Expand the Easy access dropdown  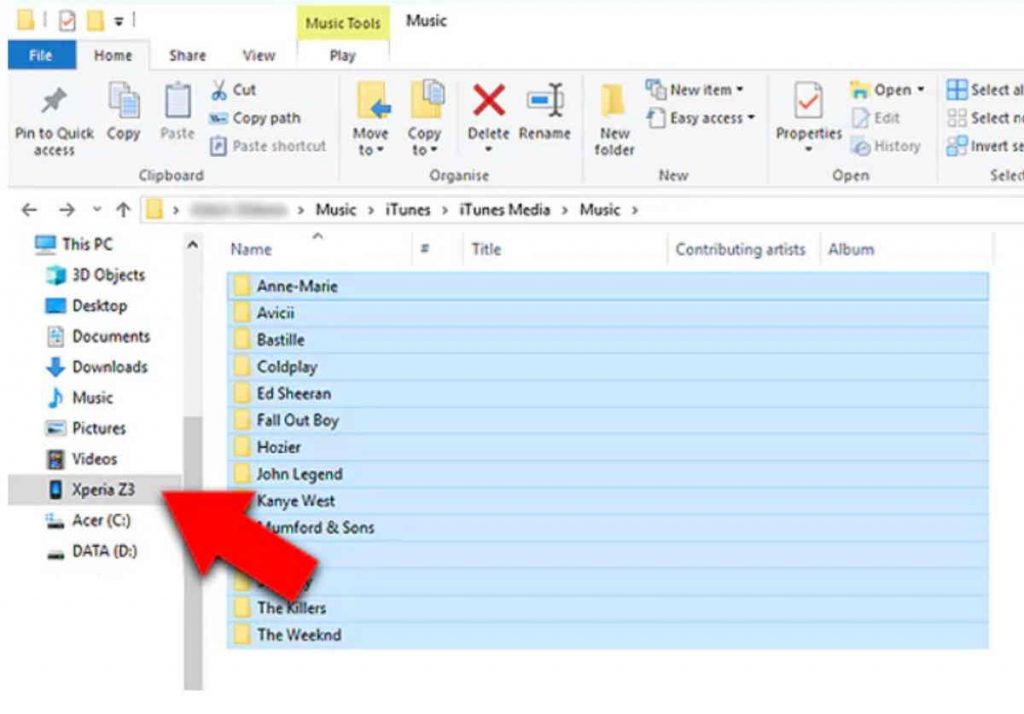coord(751,118)
